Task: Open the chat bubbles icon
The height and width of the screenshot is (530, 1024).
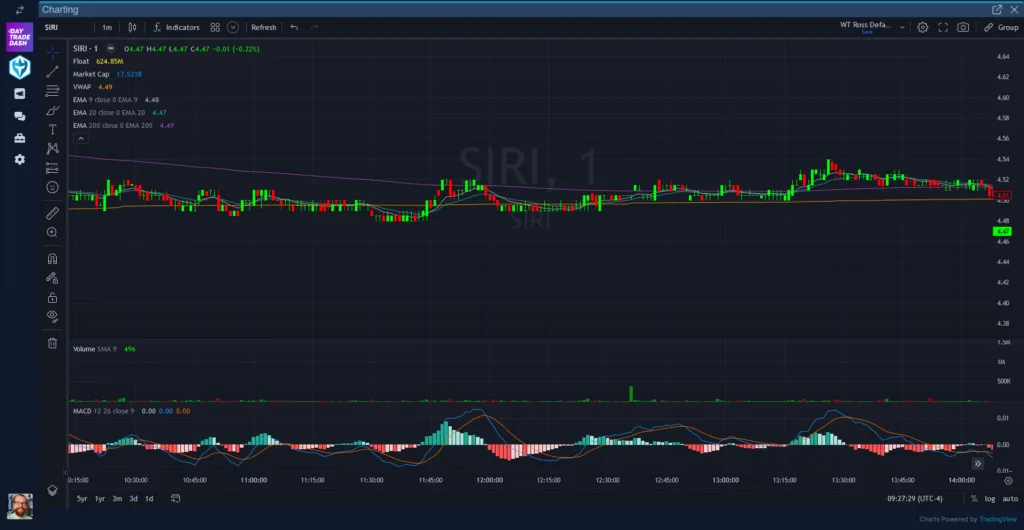Action: click(x=20, y=116)
